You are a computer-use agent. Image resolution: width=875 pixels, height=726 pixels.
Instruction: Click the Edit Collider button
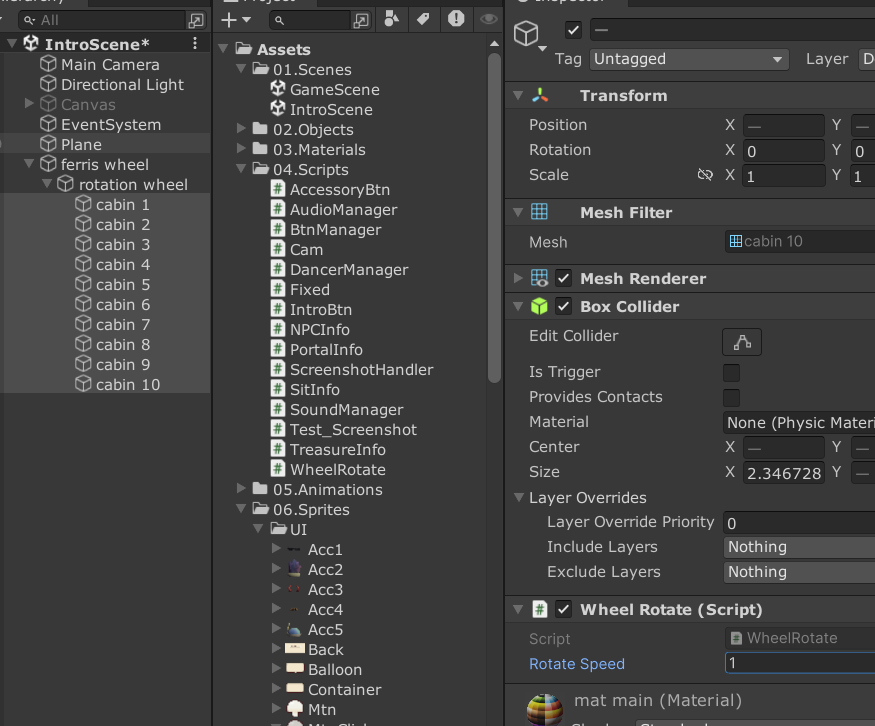pos(742,342)
